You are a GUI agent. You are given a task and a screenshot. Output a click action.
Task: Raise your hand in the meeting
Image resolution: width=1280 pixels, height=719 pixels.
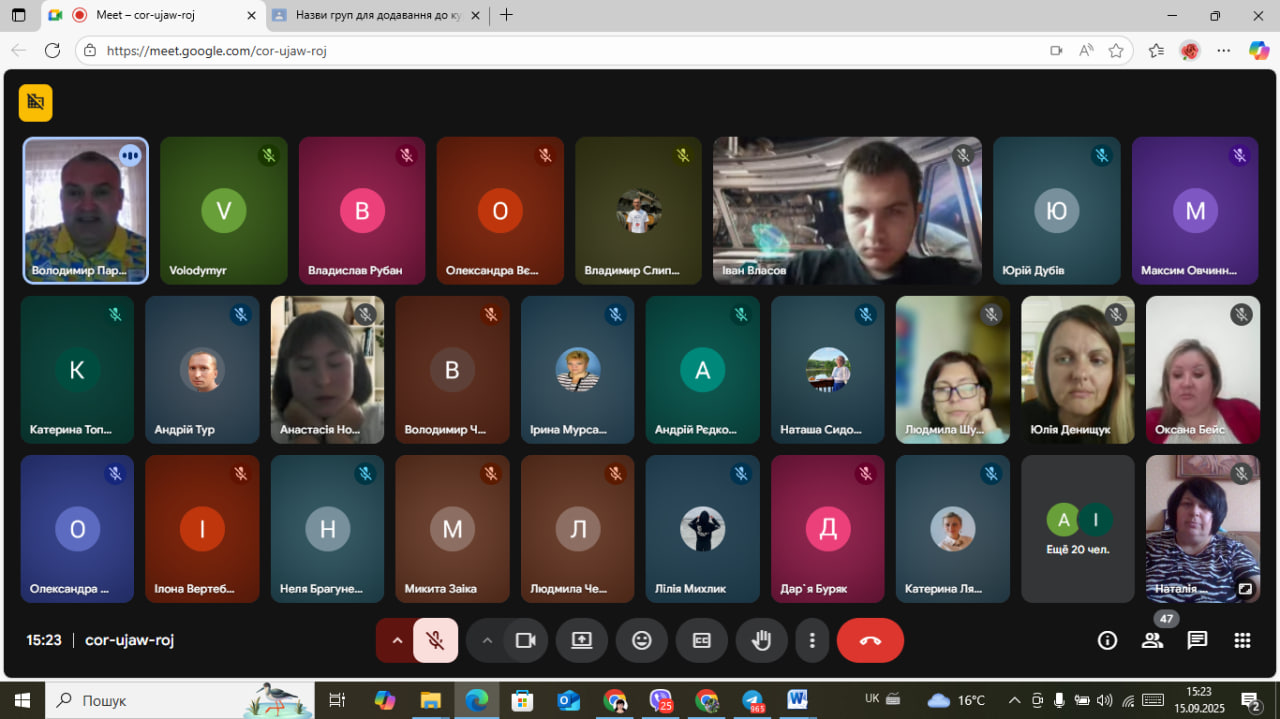click(x=761, y=641)
